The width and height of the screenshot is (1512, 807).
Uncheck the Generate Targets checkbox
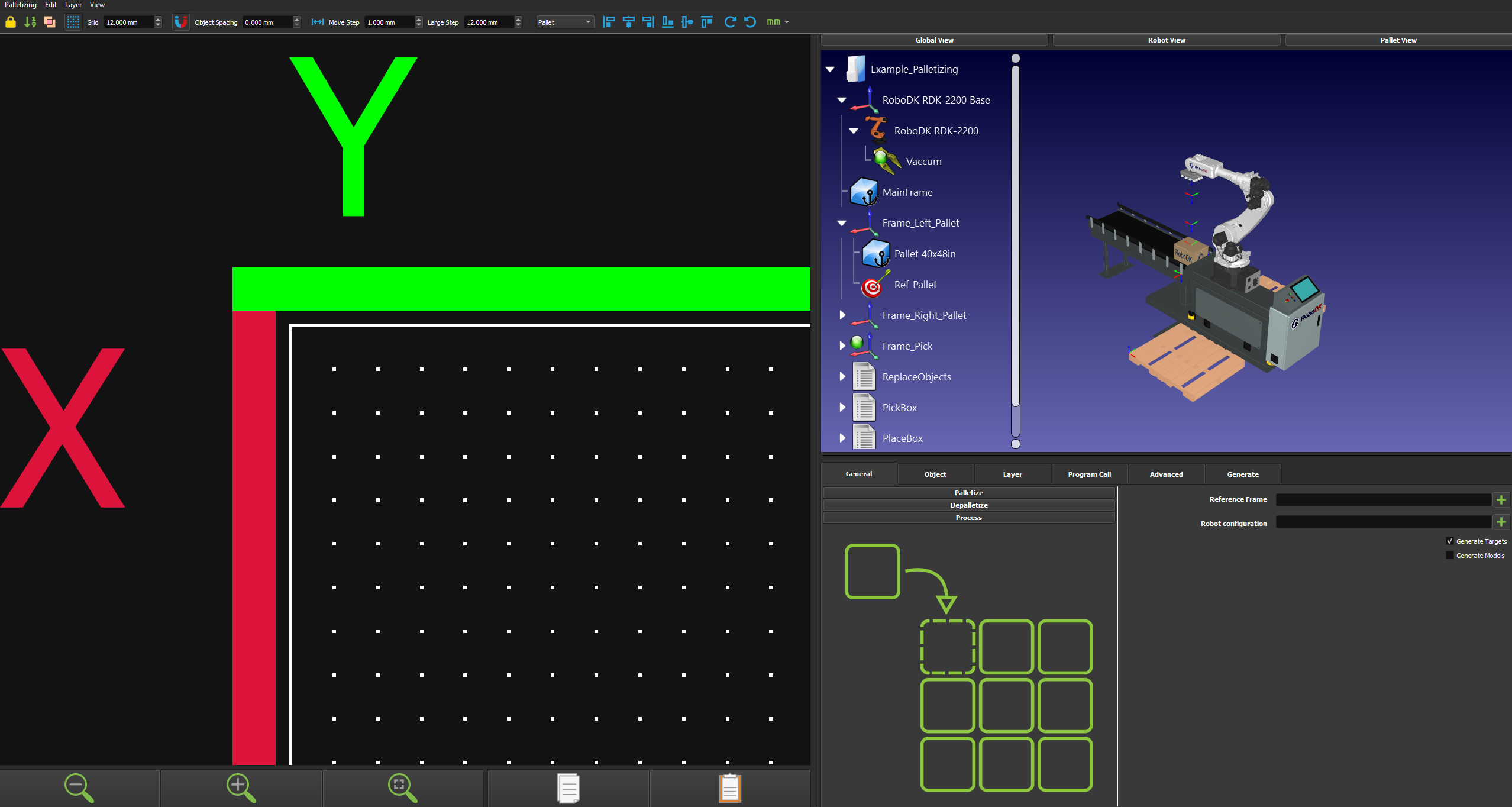[1449, 541]
